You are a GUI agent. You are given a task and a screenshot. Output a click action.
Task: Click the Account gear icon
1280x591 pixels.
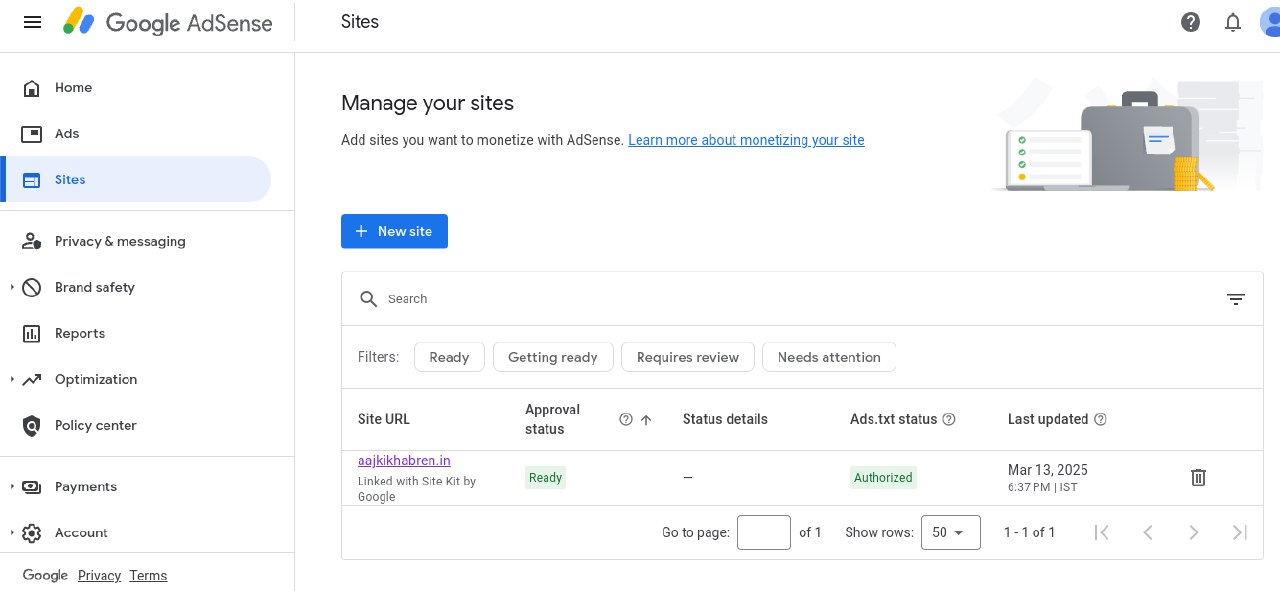(32, 533)
